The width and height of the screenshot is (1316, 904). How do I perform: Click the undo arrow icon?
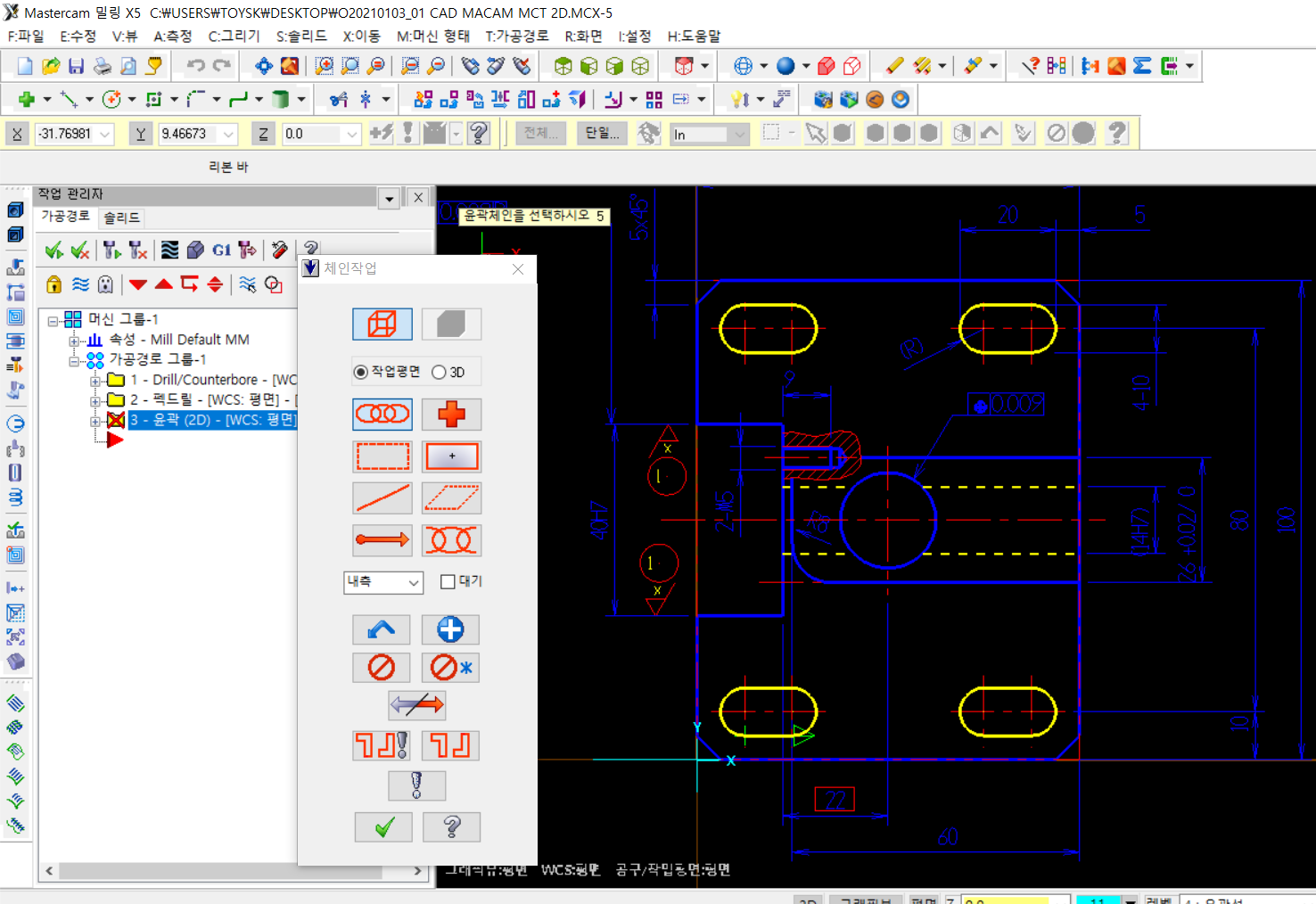click(x=196, y=66)
